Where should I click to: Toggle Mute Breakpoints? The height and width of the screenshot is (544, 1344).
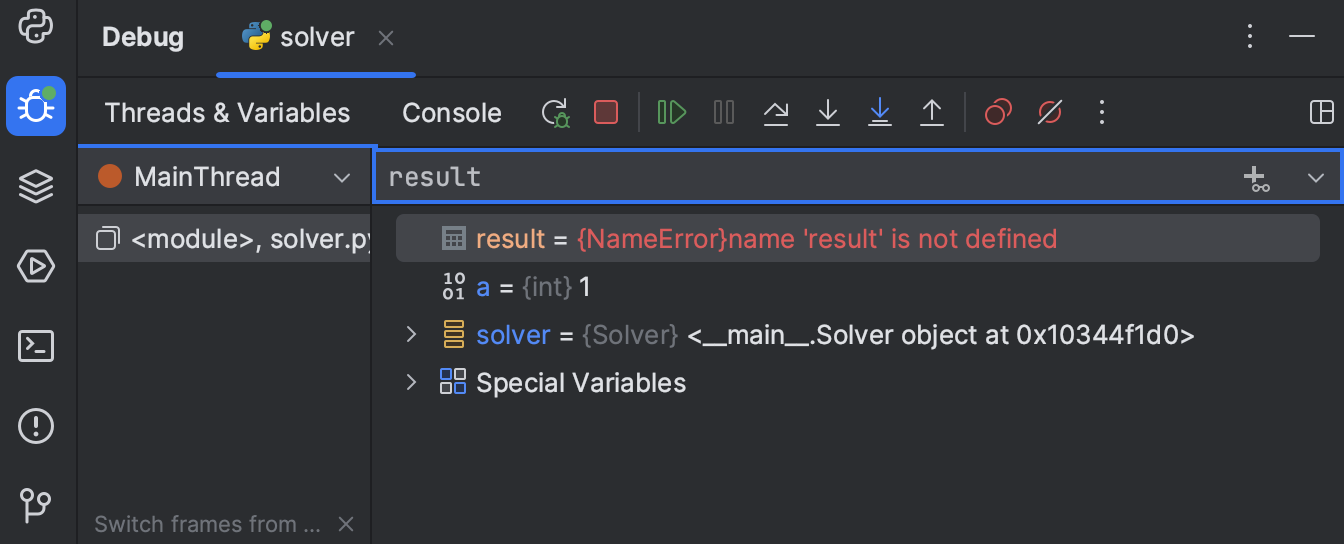[1049, 112]
